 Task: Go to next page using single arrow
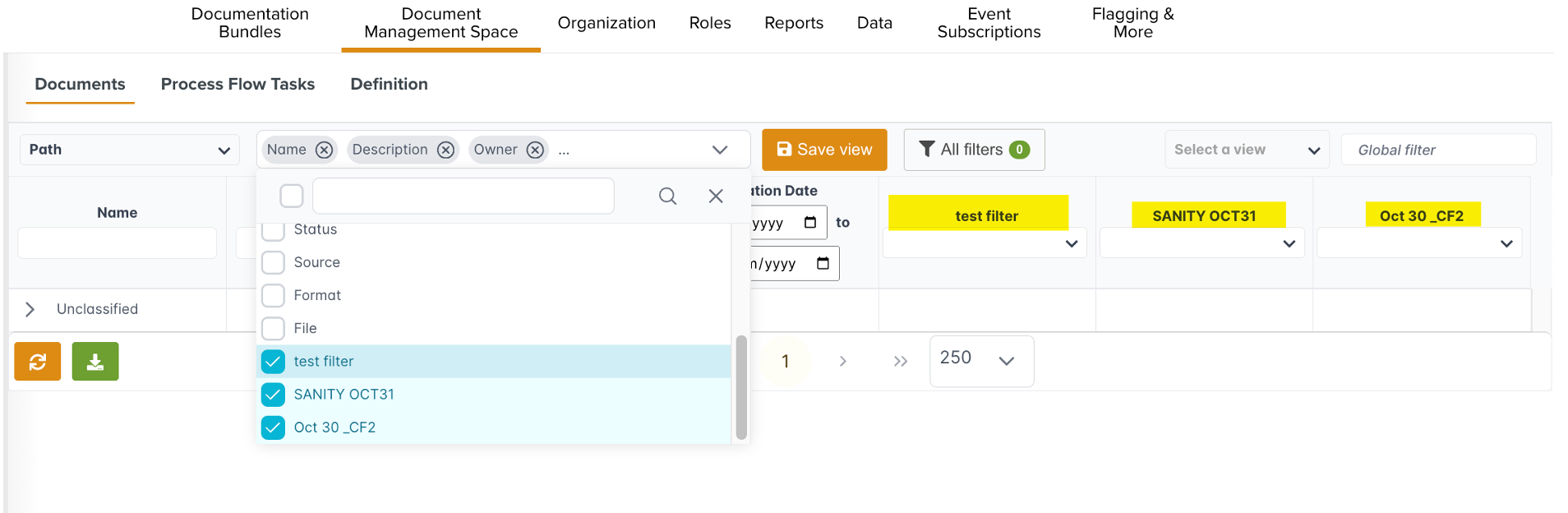tap(842, 362)
